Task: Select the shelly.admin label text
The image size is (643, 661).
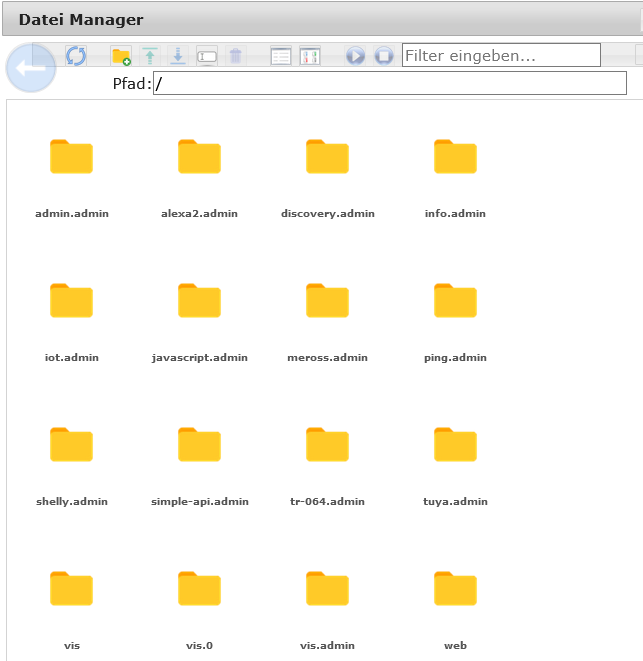Action: point(72,502)
